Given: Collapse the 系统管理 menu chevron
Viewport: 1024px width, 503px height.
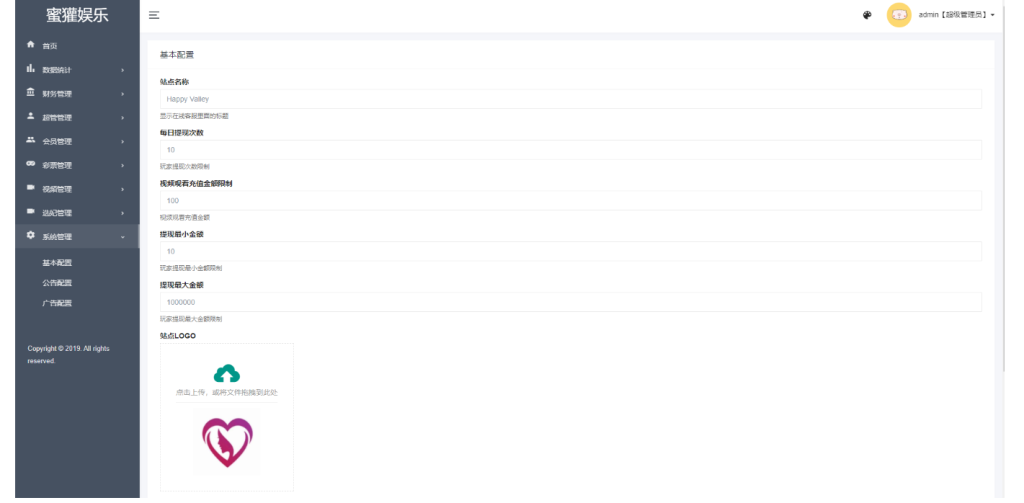Looking at the screenshot, I should point(122,237).
